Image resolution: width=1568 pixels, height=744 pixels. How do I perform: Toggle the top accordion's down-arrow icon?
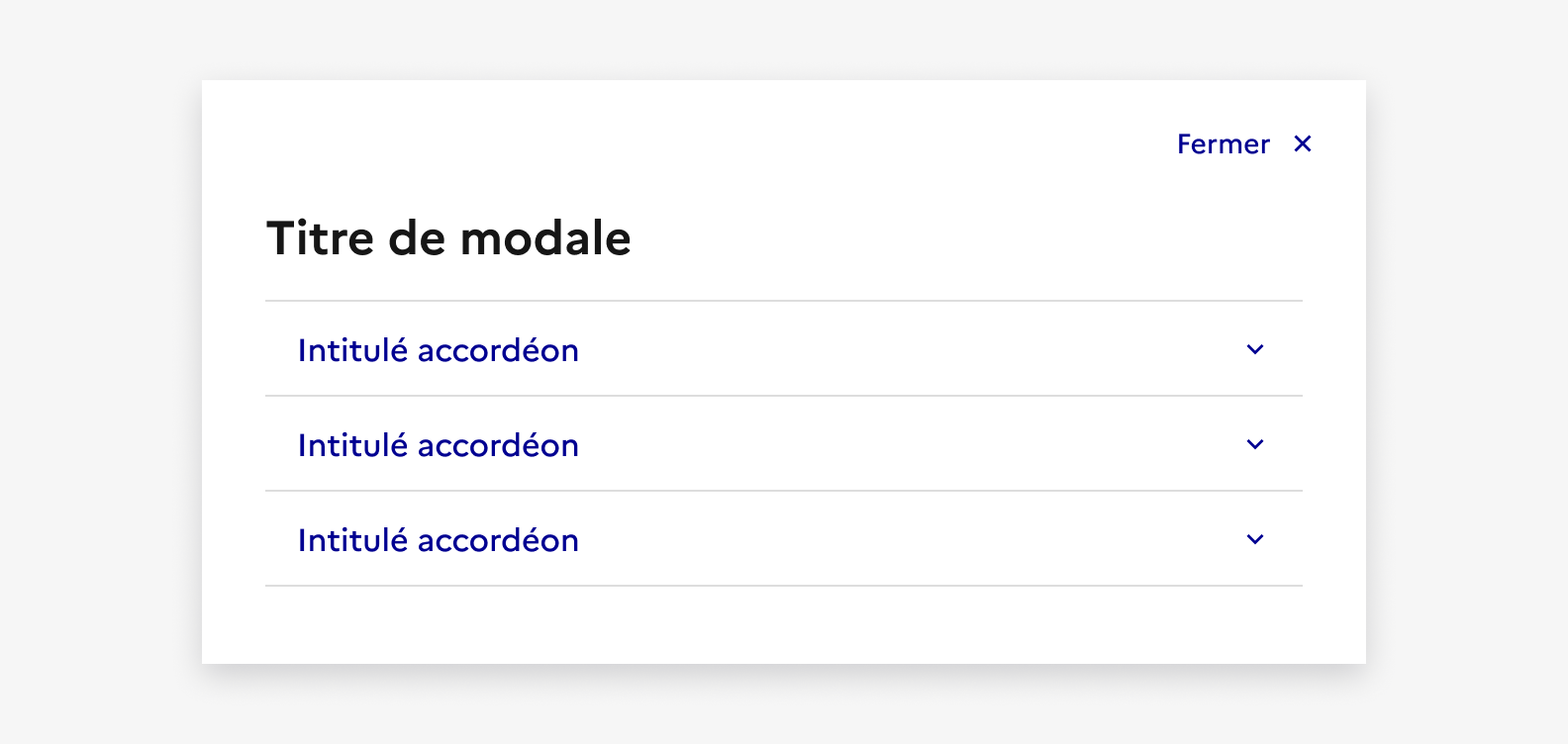click(x=1255, y=349)
